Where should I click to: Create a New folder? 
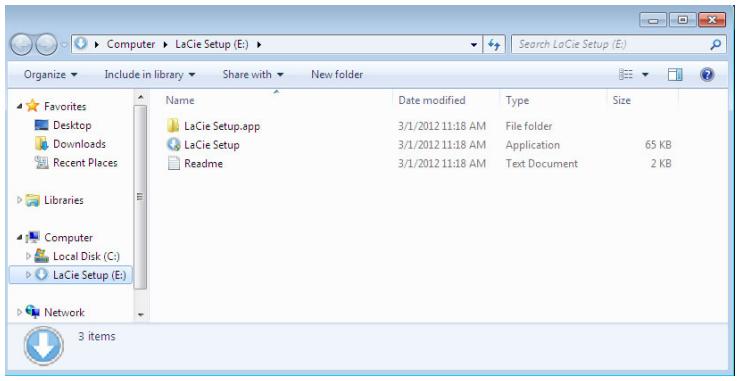(x=337, y=74)
